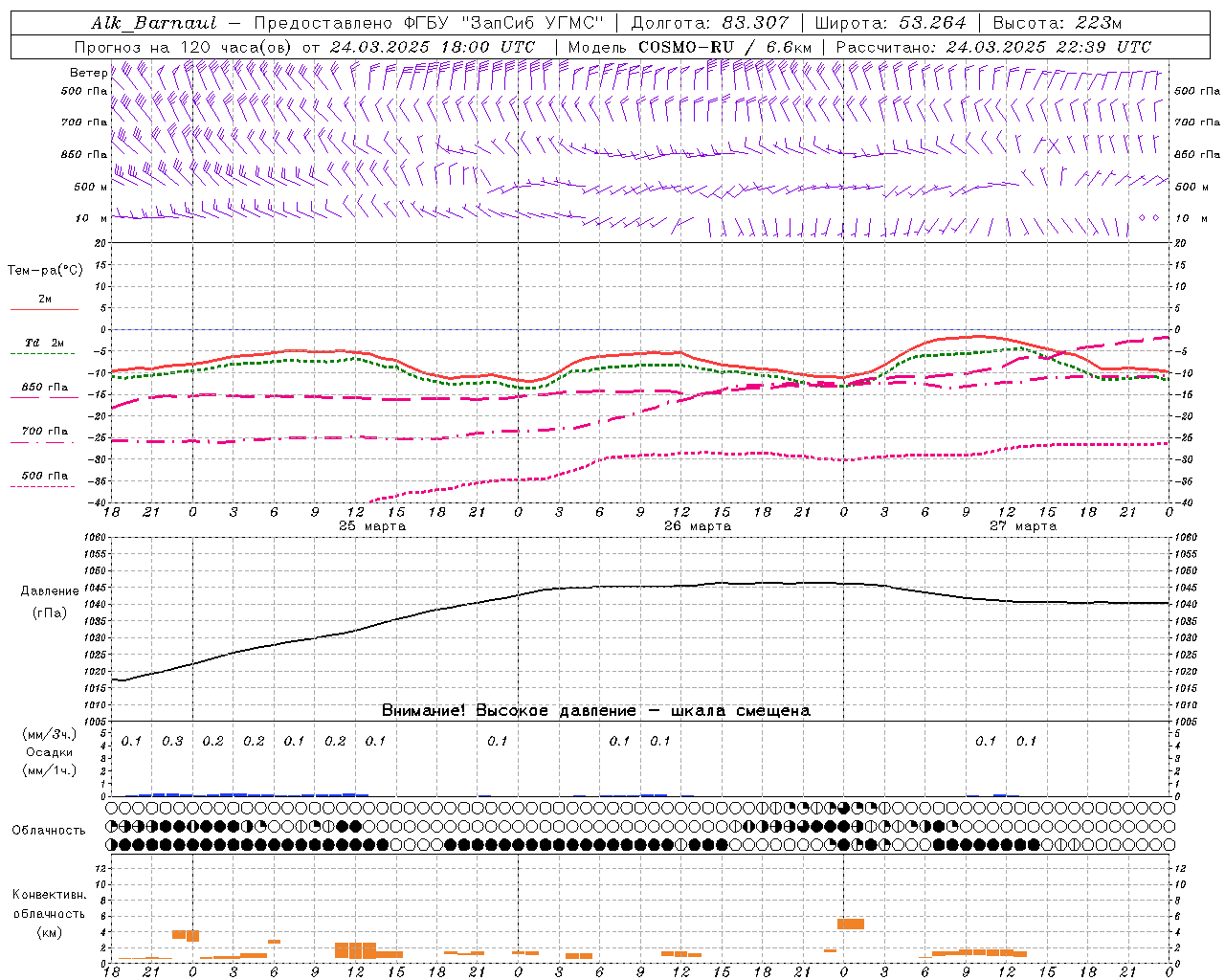
Task: Click the 850 гПа temperature legend entry
Action: point(45,388)
